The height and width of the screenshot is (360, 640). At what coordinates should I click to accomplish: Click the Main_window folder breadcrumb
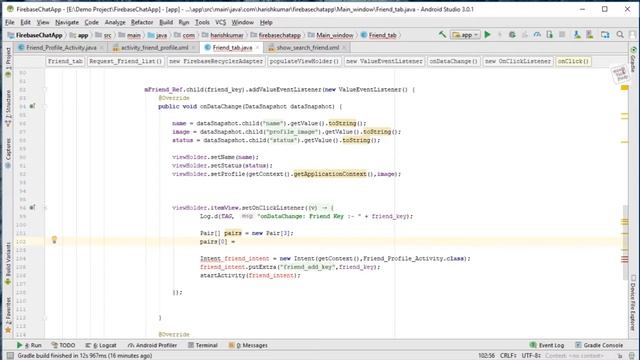pos(331,36)
